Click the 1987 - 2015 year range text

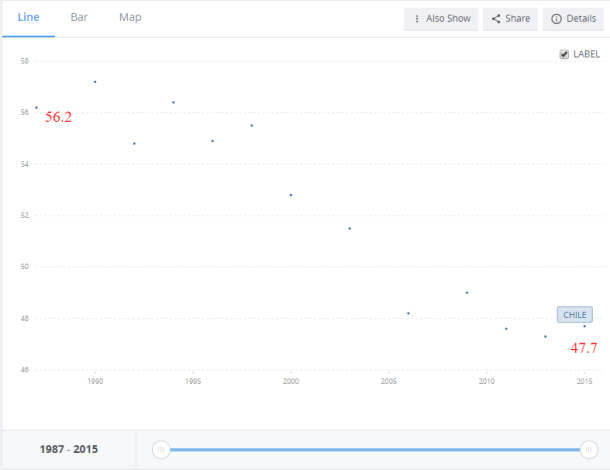(x=68, y=450)
